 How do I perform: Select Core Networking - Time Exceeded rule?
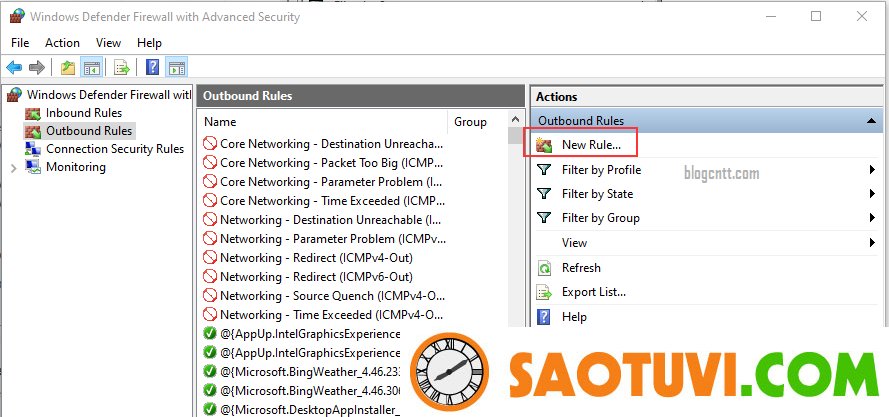332,201
